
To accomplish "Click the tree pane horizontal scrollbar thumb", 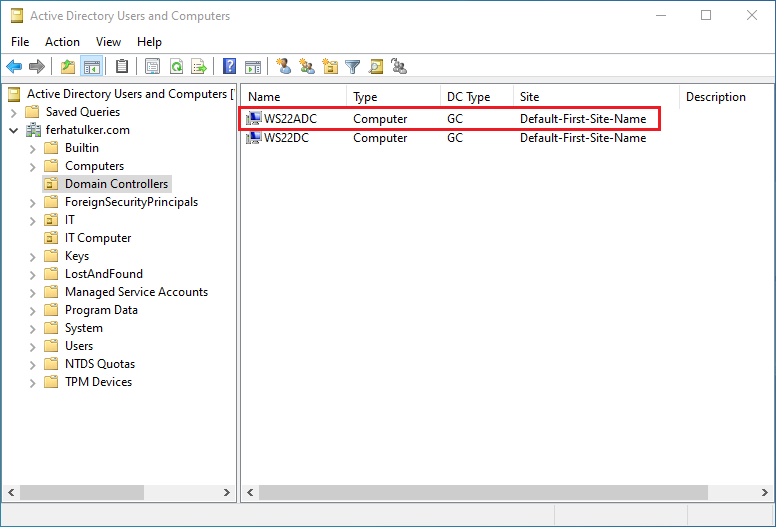I will [x=82, y=492].
